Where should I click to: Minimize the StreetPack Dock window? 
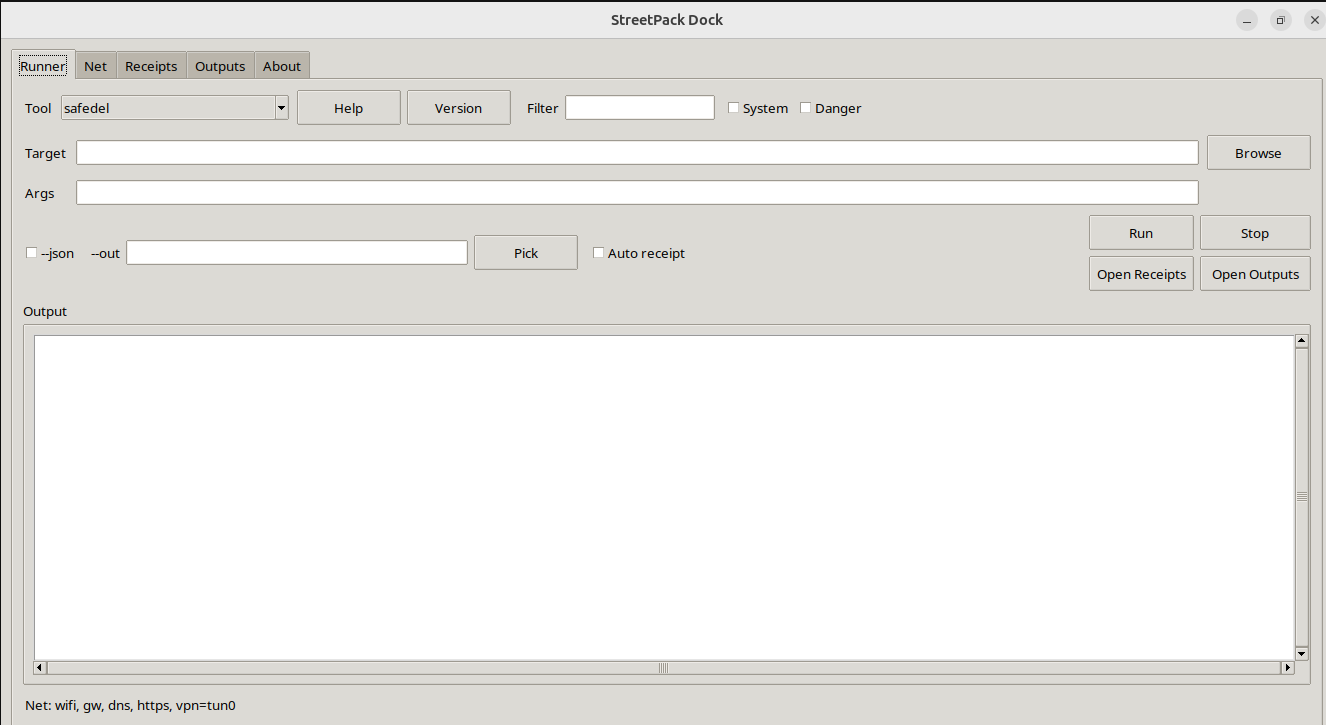point(1246,20)
